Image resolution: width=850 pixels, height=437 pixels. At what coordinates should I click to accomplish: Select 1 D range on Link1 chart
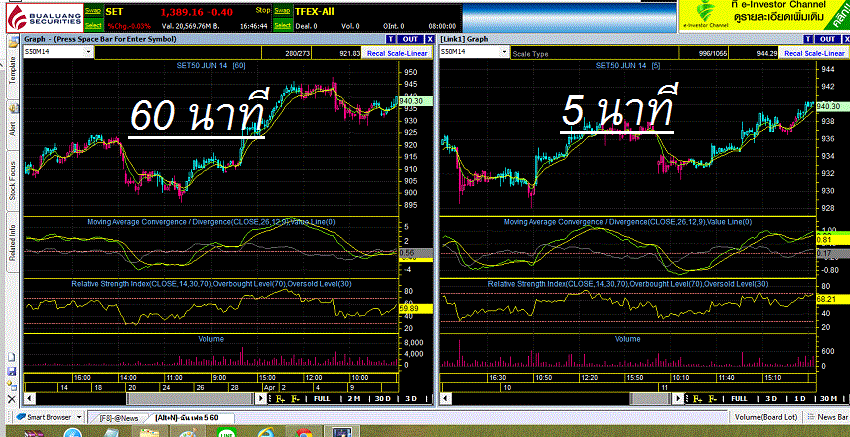point(800,399)
